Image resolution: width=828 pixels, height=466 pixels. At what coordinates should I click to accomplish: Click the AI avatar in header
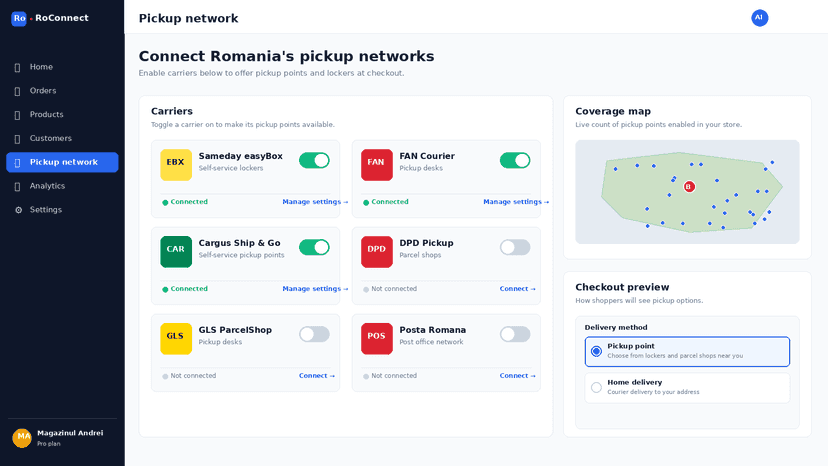click(759, 18)
